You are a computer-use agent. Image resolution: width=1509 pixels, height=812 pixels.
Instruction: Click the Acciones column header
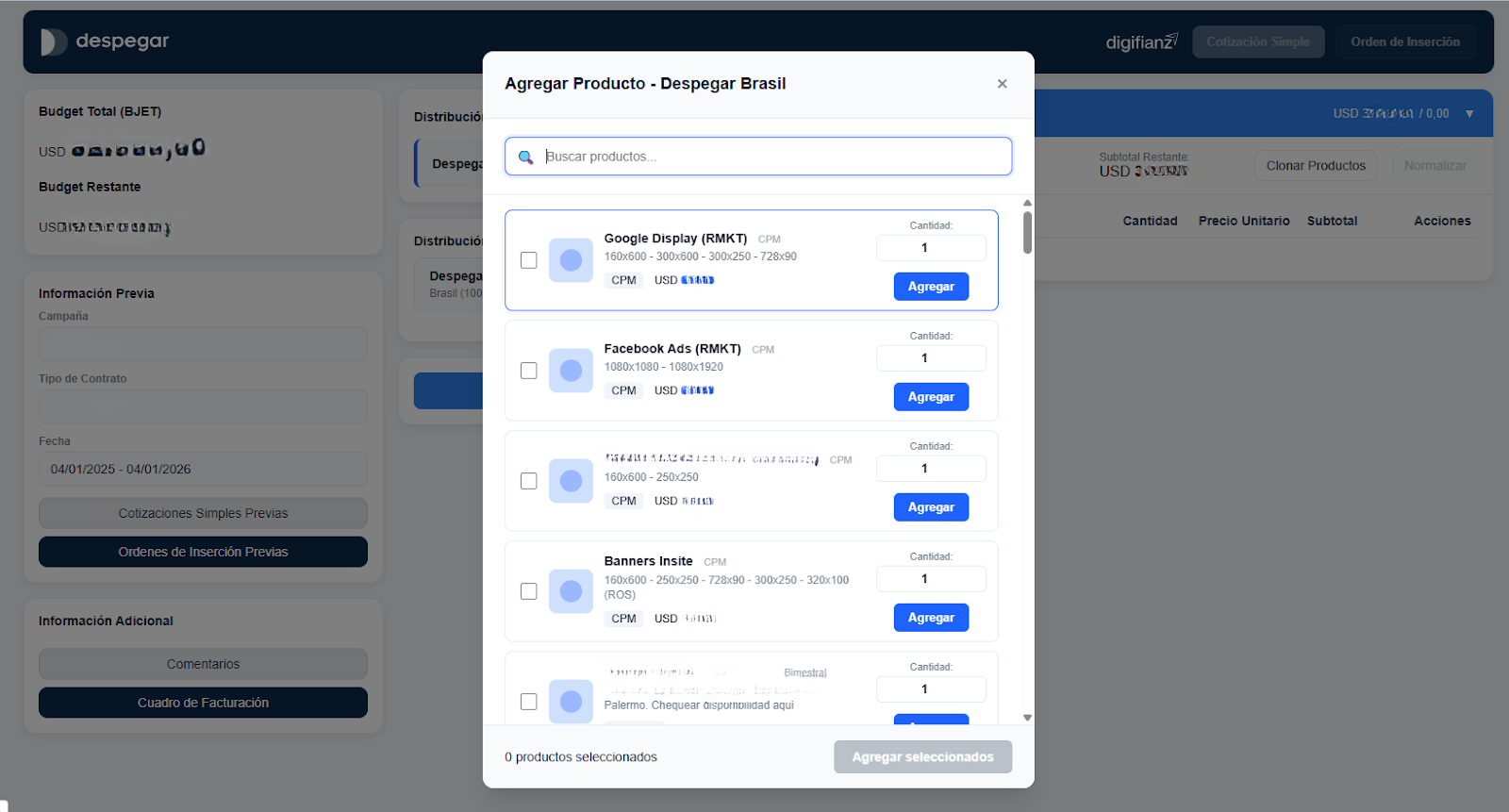tap(1442, 221)
